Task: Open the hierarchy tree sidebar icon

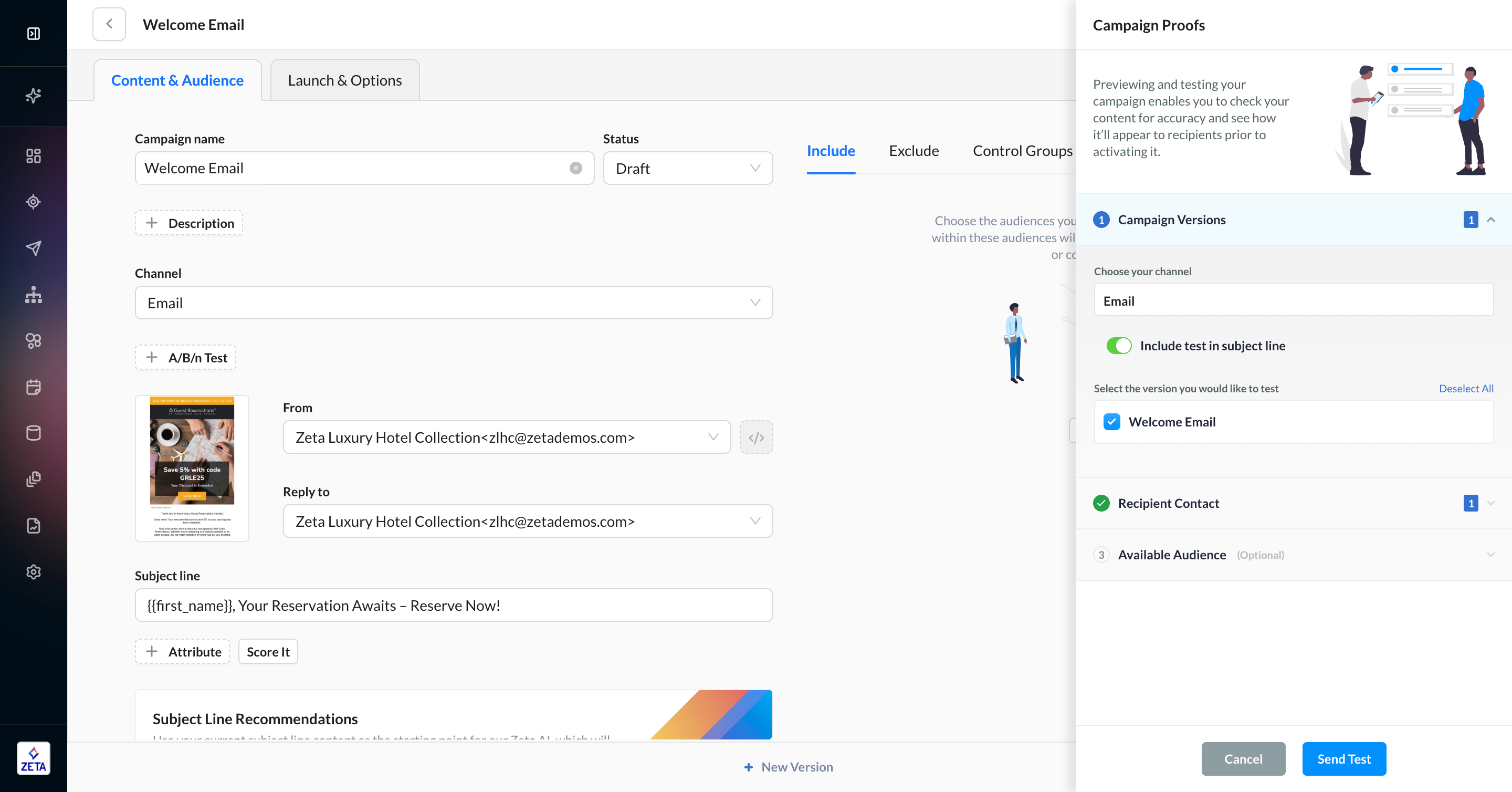Action: tap(34, 295)
